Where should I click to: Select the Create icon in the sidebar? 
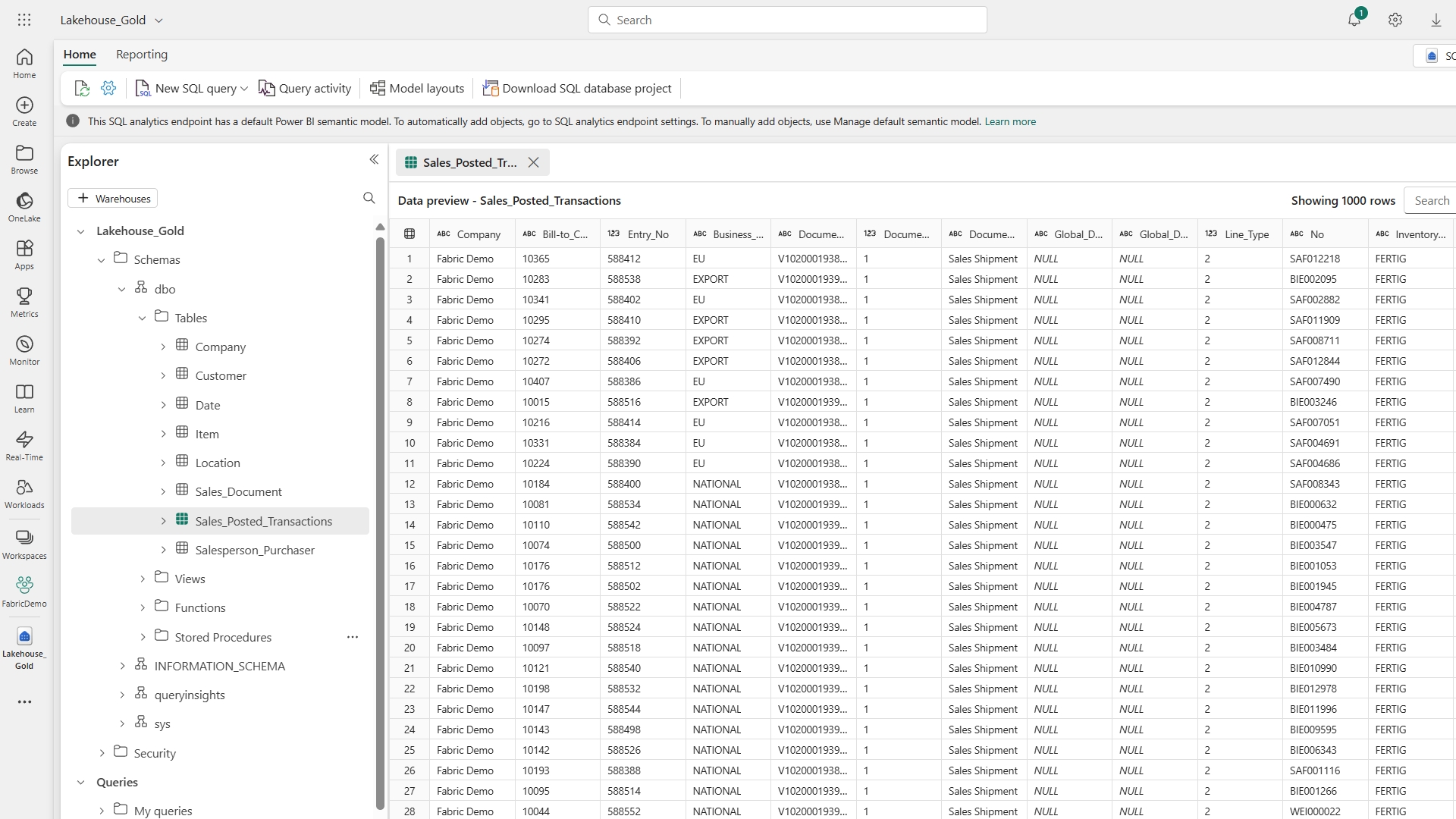[x=24, y=111]
